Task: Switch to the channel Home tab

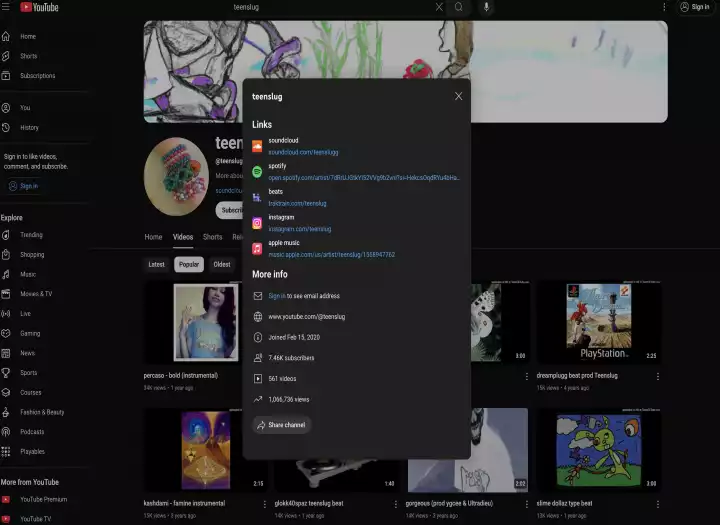Action: pos(153,237)
